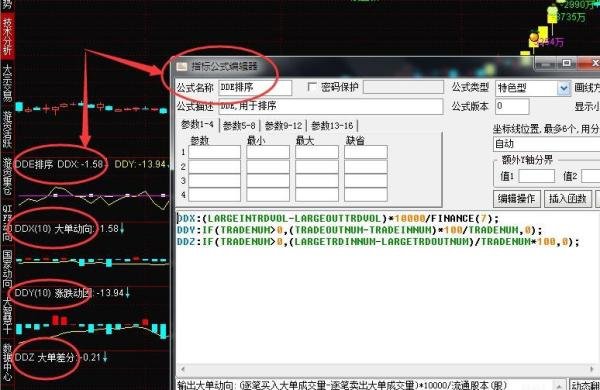Click the code editor scrollbar left arrow
600x390 pixels.
(183, 369)
